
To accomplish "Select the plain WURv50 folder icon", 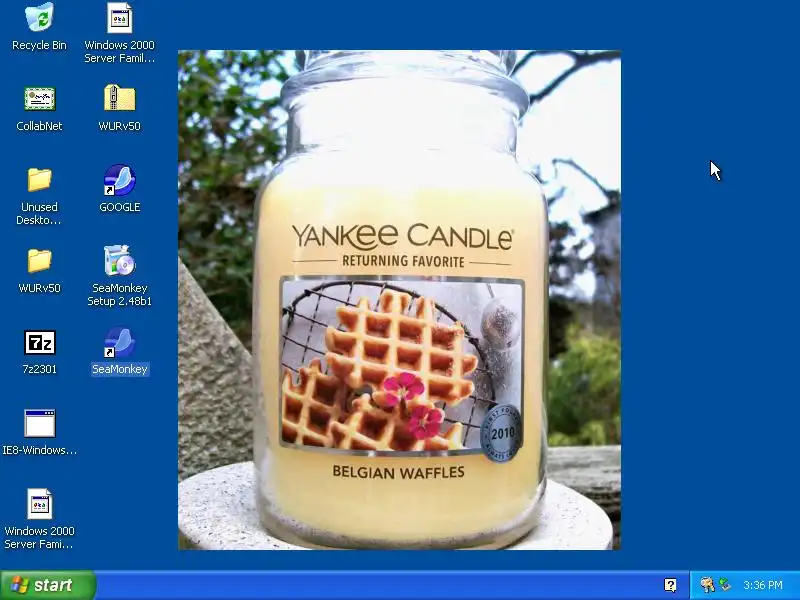I will (x=39, y=261).
